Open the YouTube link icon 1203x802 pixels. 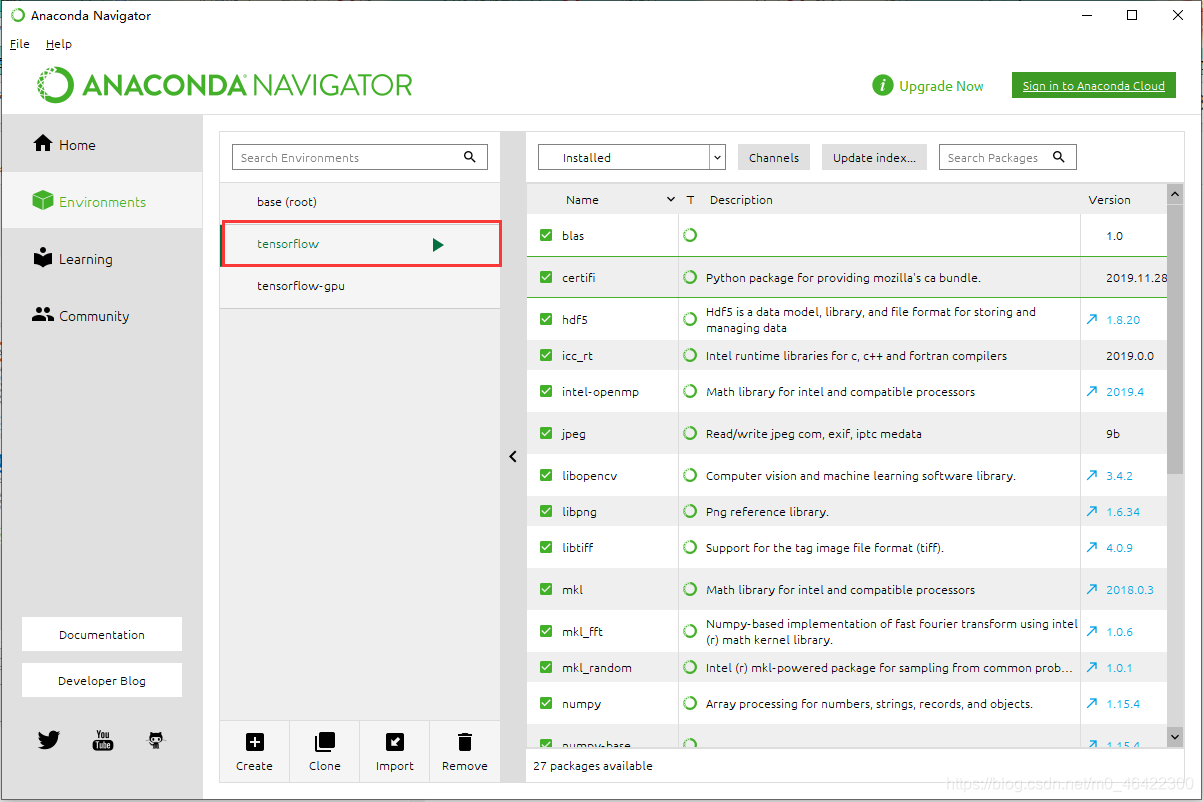point(102,740)
